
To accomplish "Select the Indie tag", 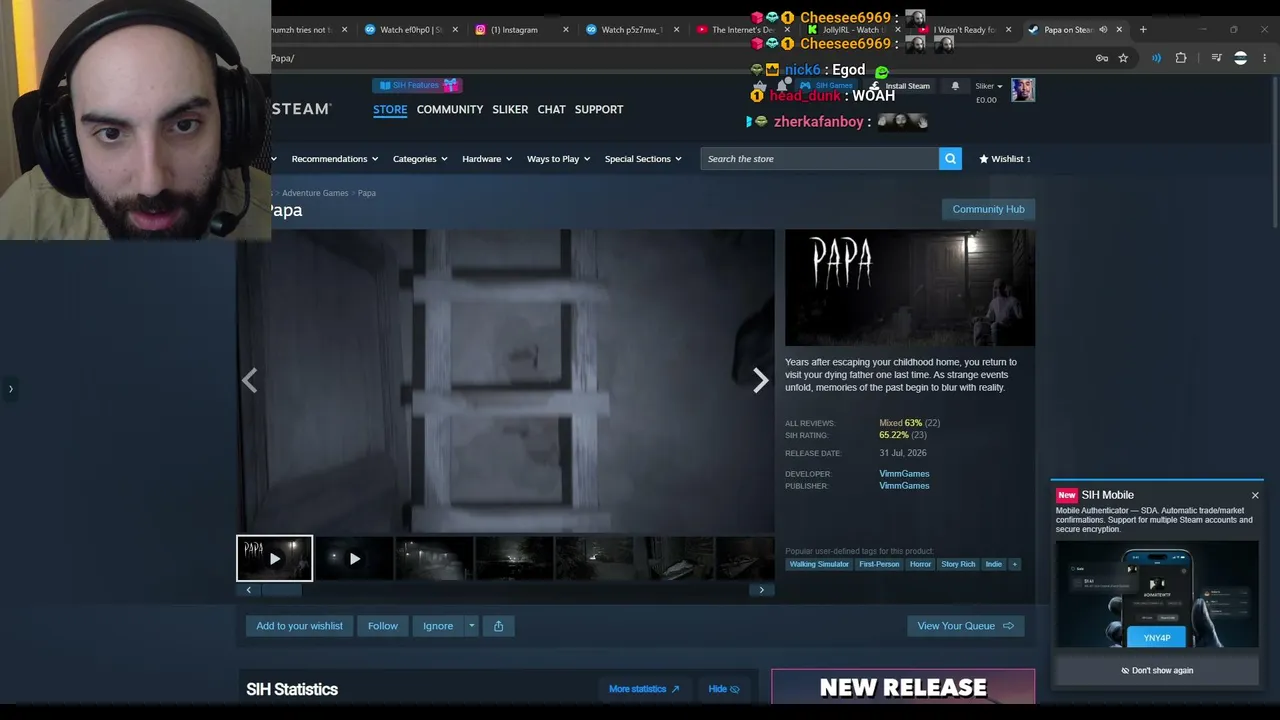I will tap(993, 564).
